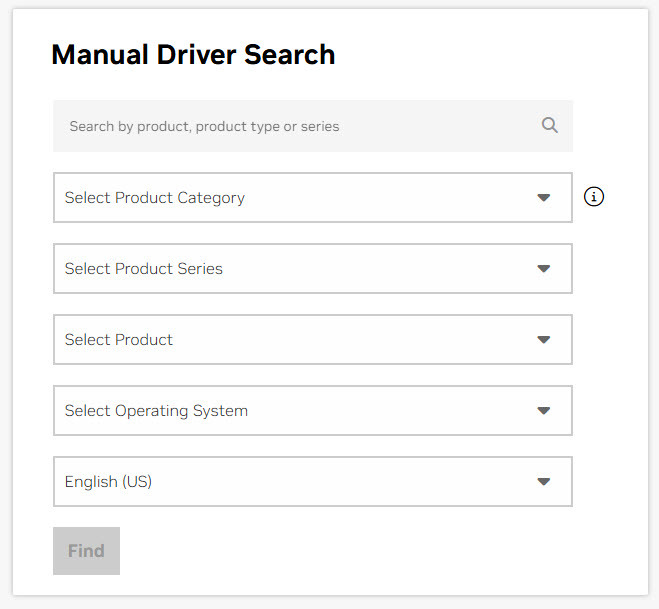
Task: Click the arrow in the English (US) box
Action: point(543,482)
